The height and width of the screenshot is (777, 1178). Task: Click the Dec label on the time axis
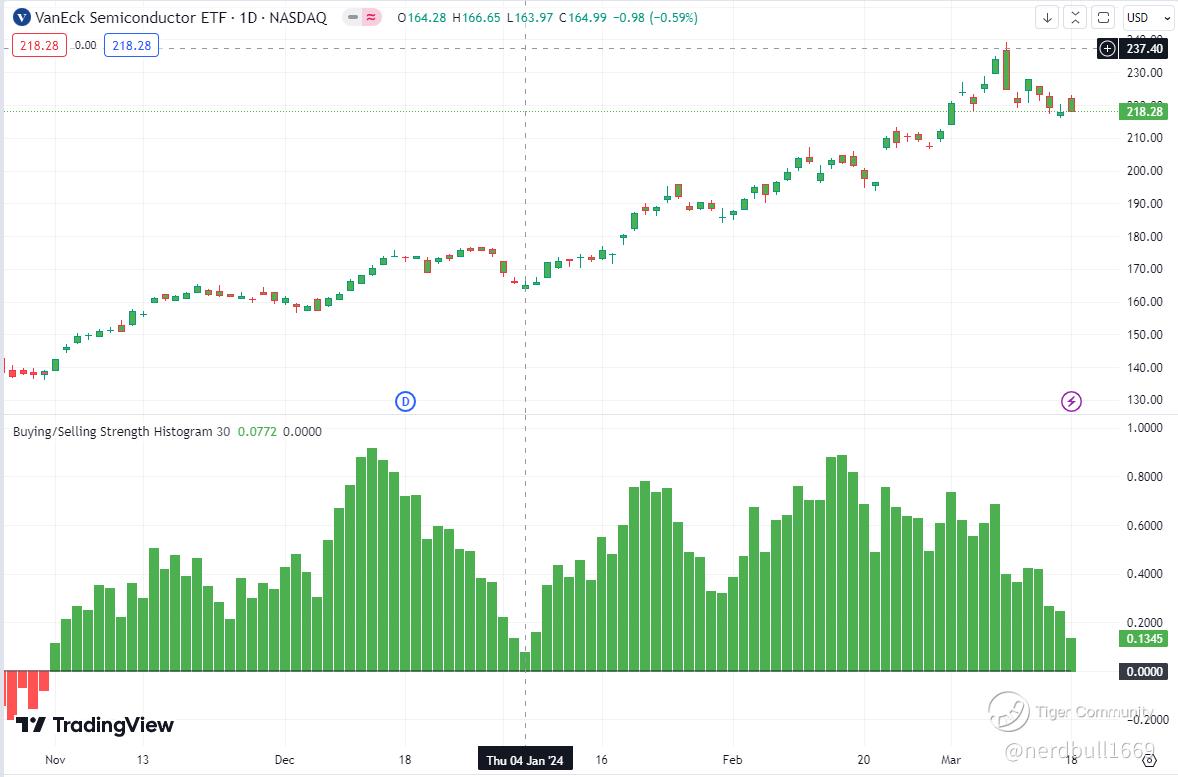click(285, 760)
